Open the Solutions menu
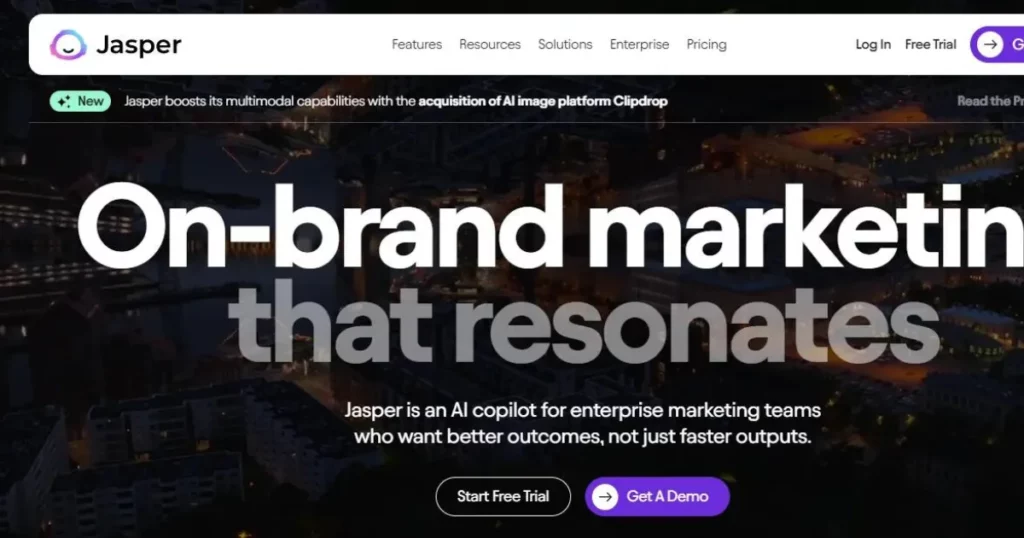The image size is (1024, 538). (x=565, y=44)
